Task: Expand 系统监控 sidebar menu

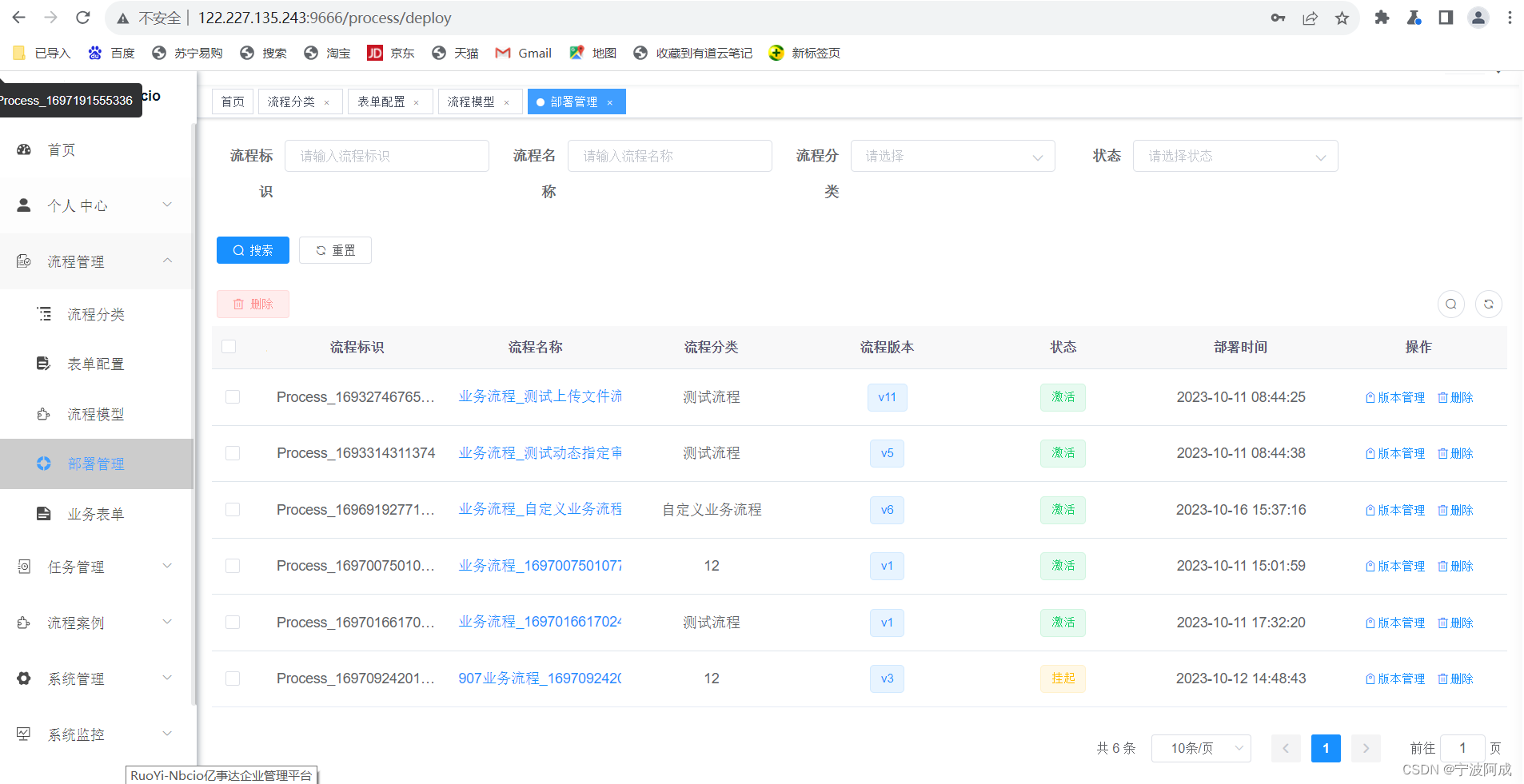Action: pos(96,734)
